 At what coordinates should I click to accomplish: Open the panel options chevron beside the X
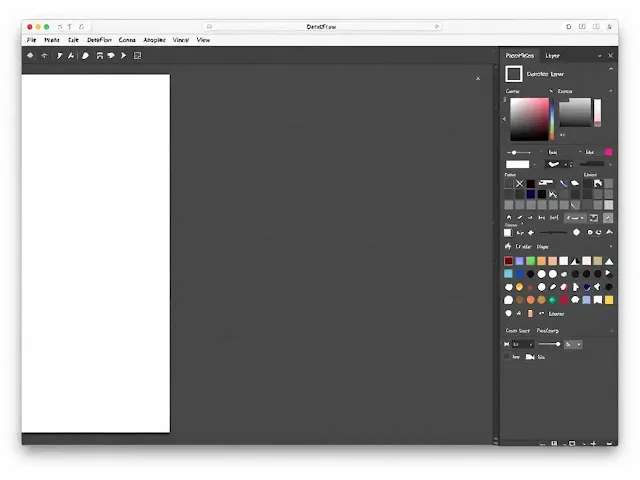[600, 56]
